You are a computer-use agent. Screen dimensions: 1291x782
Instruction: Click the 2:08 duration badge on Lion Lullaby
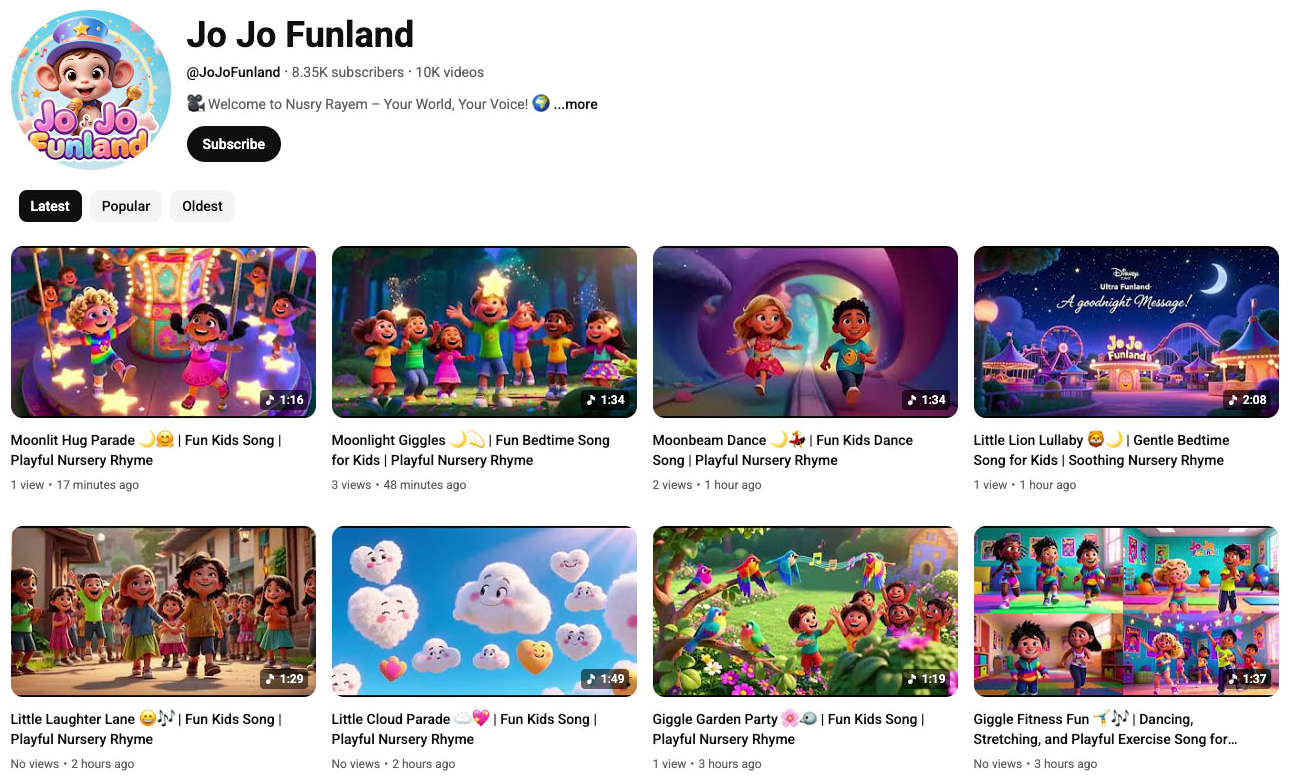click(1247, 400)
